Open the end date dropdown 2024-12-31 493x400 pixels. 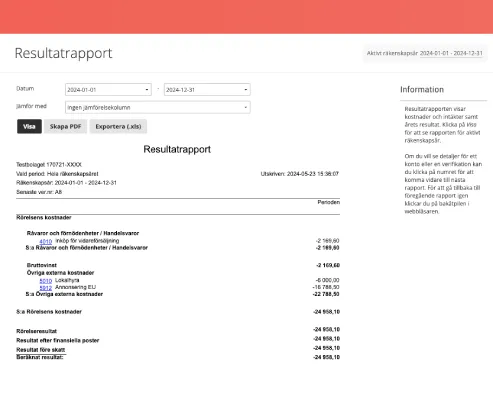[207, 90]
